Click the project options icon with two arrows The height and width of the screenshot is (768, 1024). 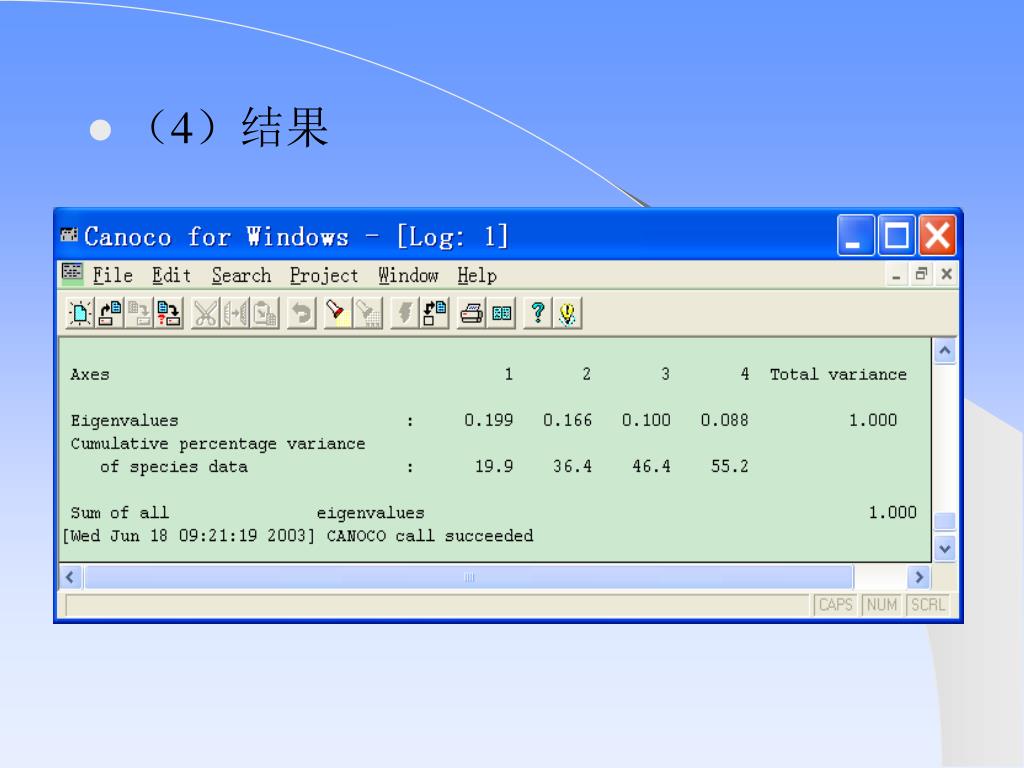click(x=434, y=313)
